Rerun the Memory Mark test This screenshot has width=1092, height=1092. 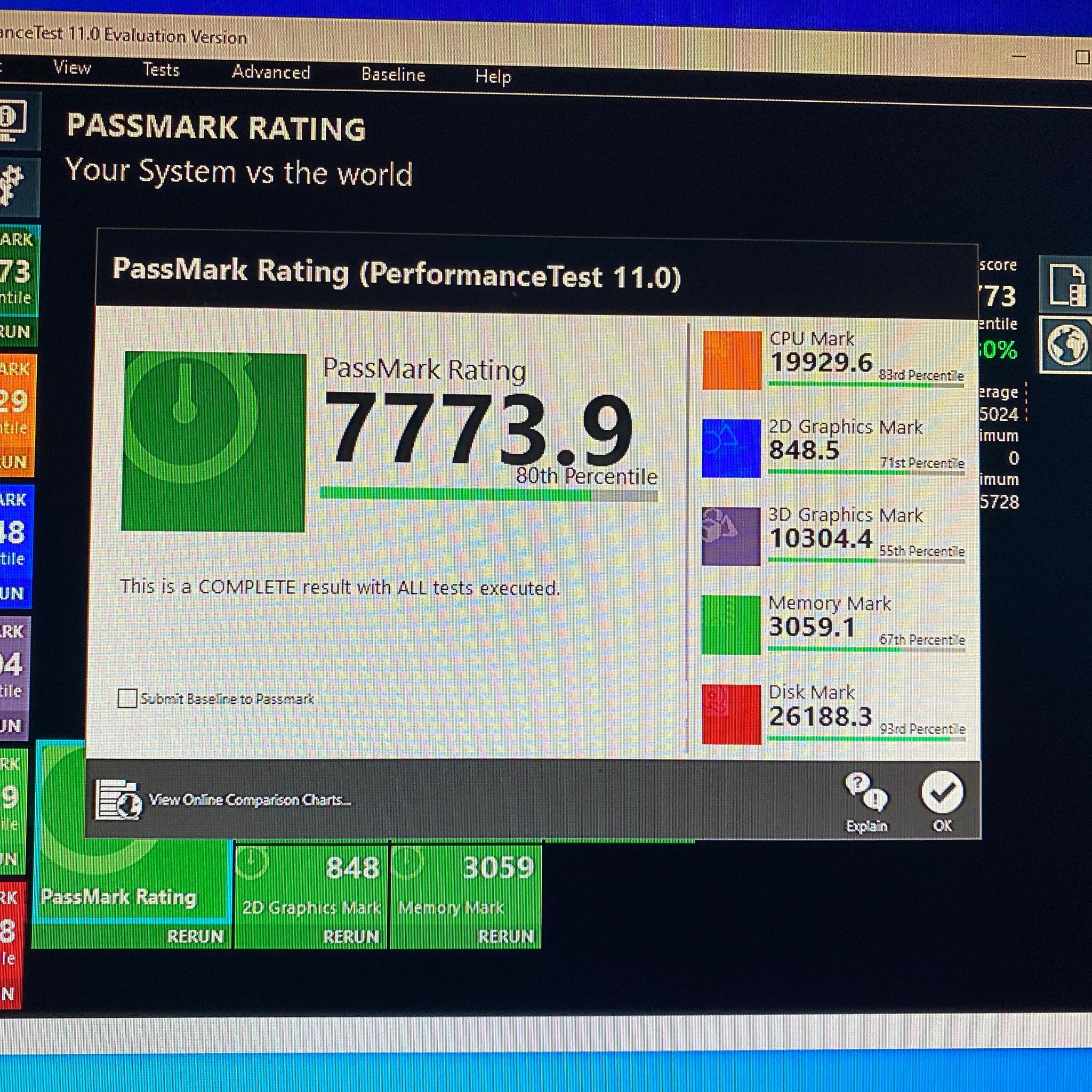[x=505, y=936]
